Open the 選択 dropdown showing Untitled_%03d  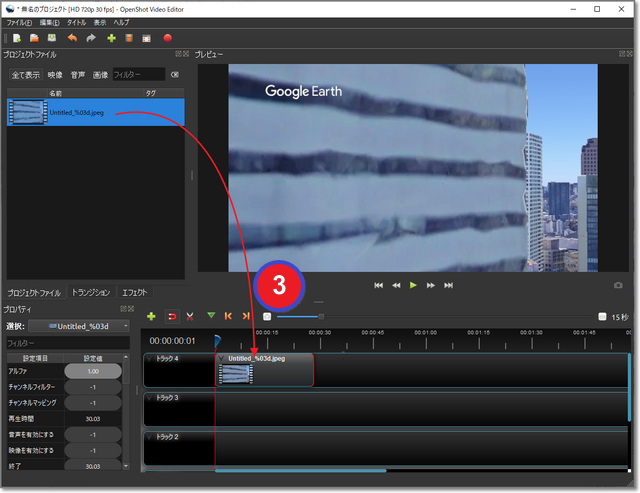pos(79,326)
